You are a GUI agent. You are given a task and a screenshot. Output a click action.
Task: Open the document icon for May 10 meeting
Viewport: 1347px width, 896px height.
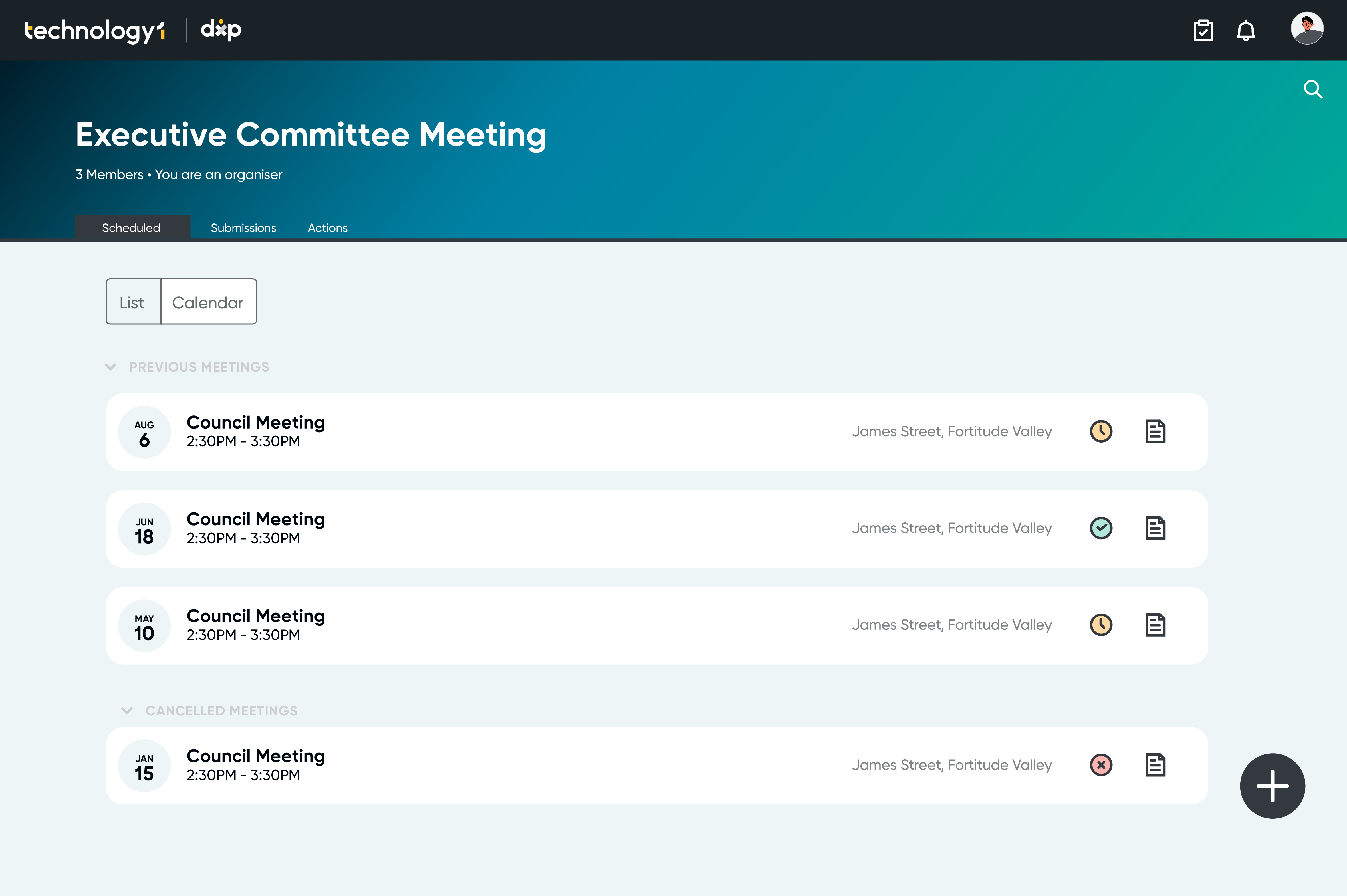[x=1155, y=625]
